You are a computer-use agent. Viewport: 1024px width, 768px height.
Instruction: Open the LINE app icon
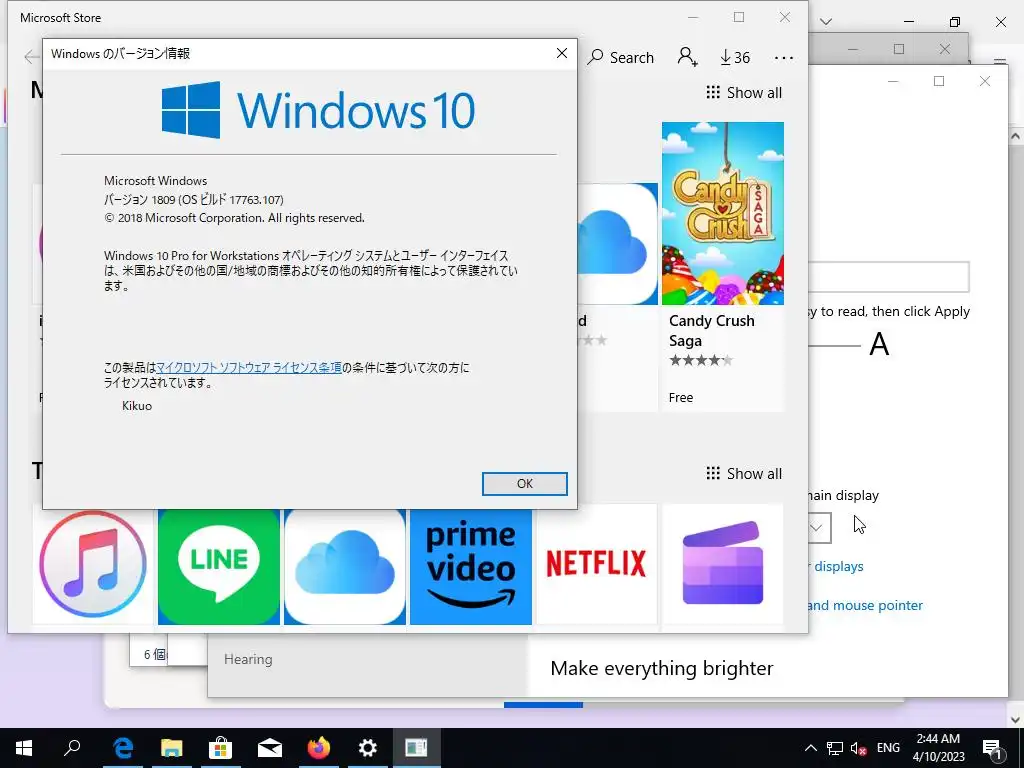click(x=219, y=567)
